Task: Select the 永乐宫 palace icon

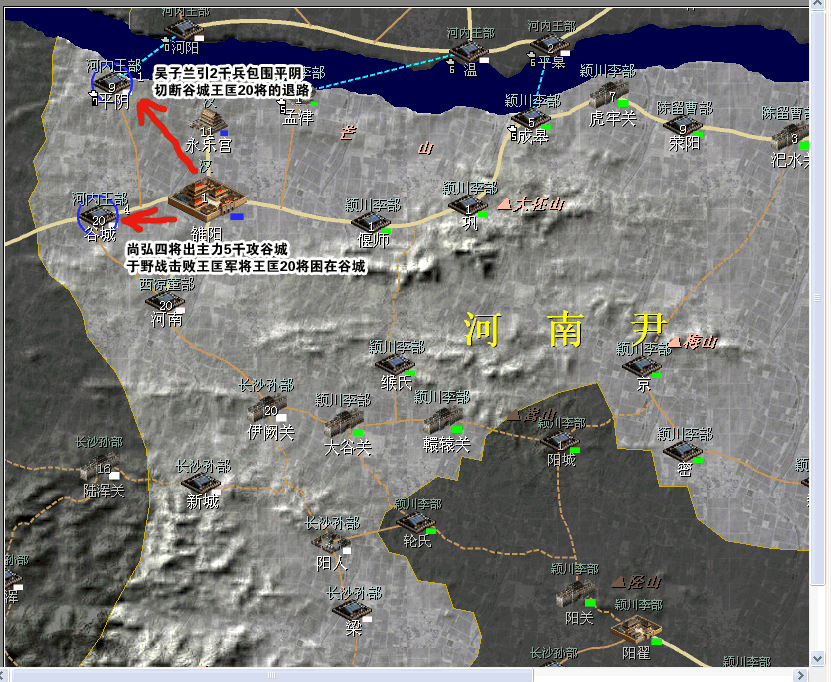Action: pyautogui.click(x=209, y=122)
